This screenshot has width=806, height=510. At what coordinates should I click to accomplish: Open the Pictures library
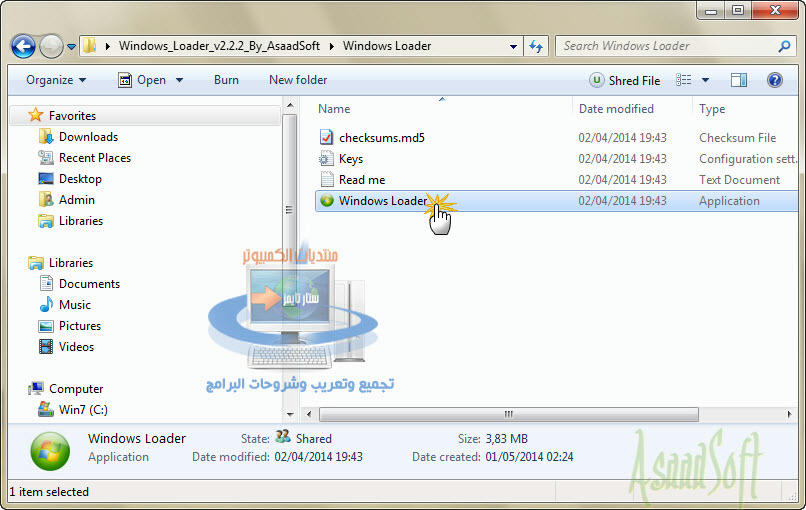click(x=80, y=326)
